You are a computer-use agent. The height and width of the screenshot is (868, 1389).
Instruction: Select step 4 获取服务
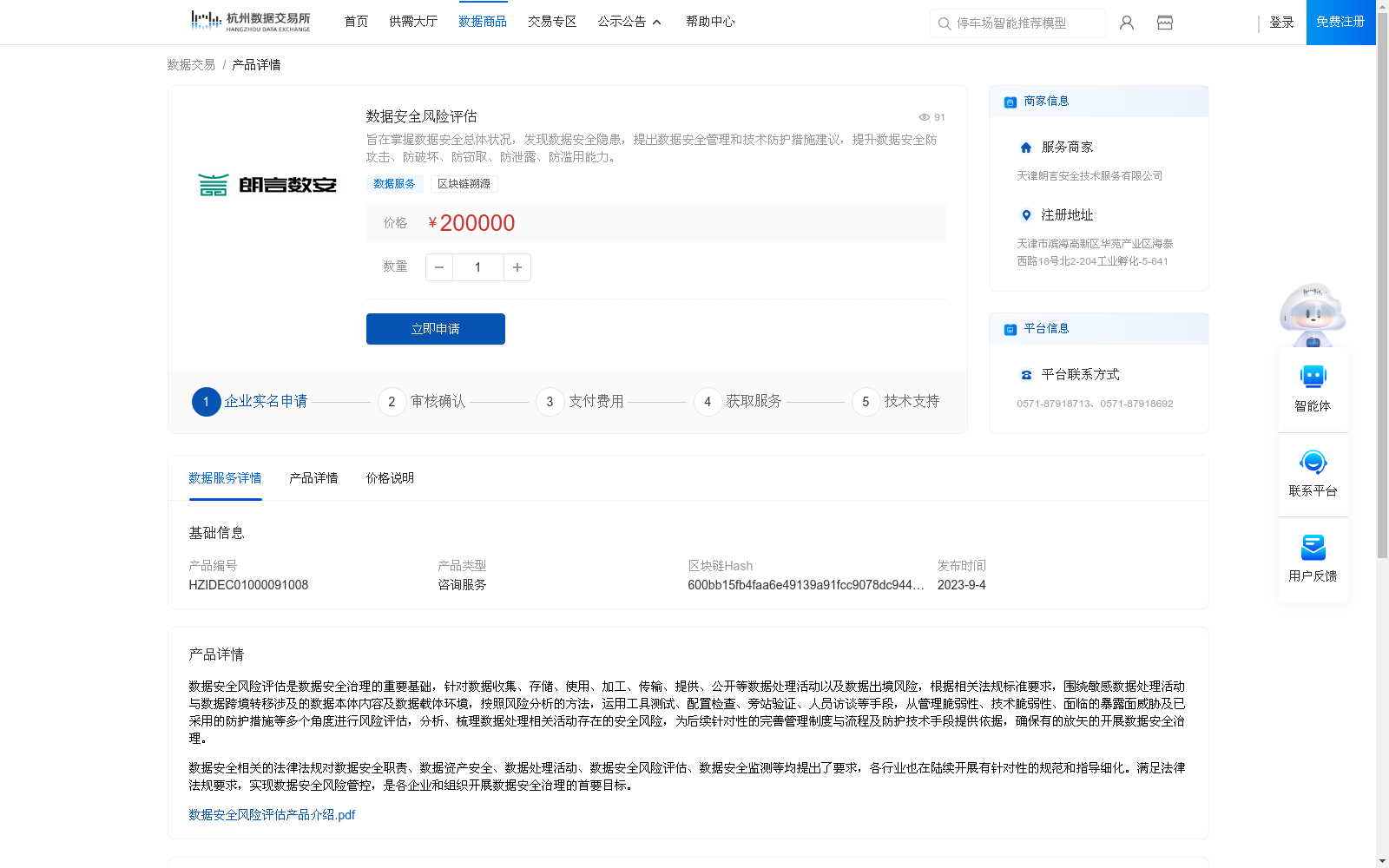coord(738,402)
